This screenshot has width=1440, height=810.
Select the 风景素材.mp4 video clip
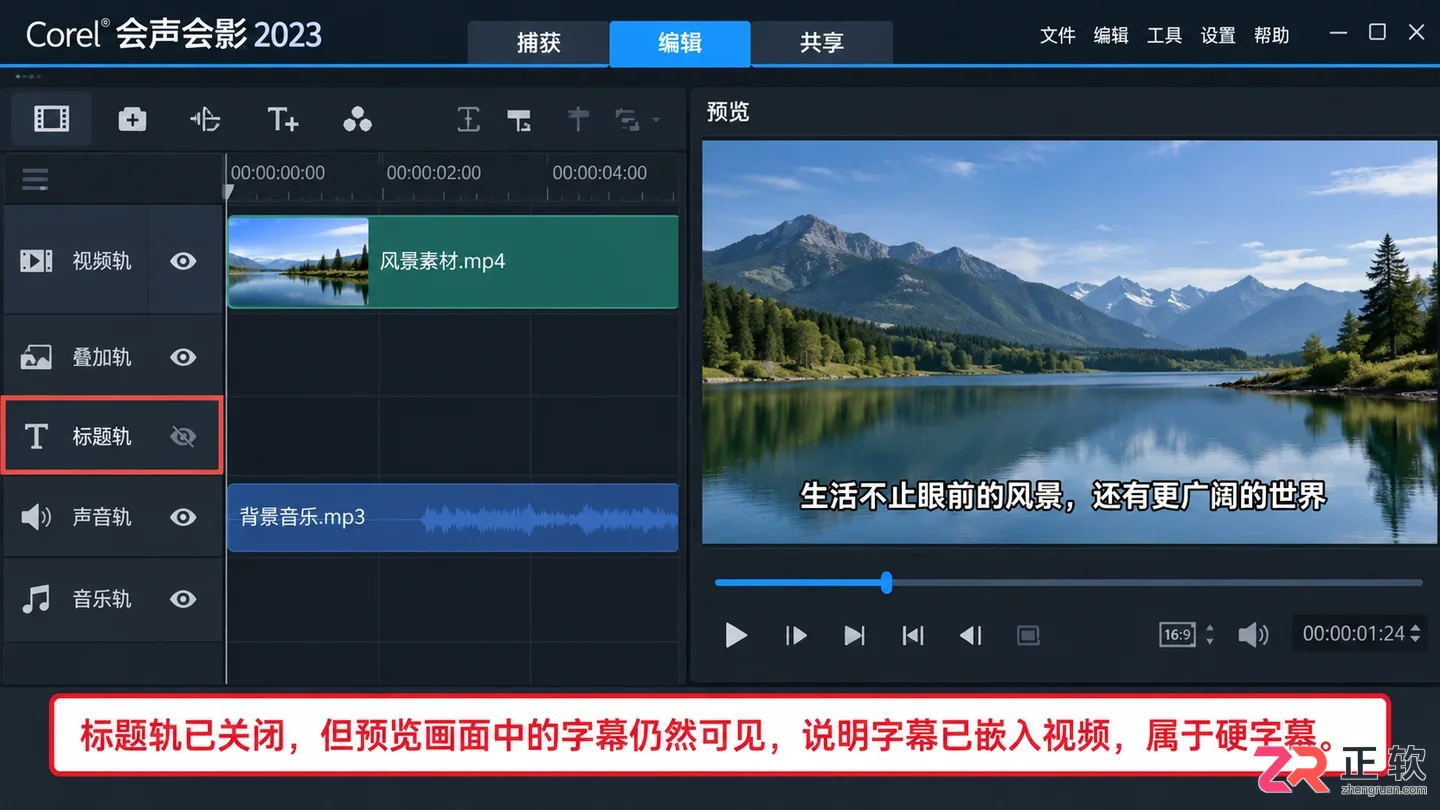click(x=453, y=262)
